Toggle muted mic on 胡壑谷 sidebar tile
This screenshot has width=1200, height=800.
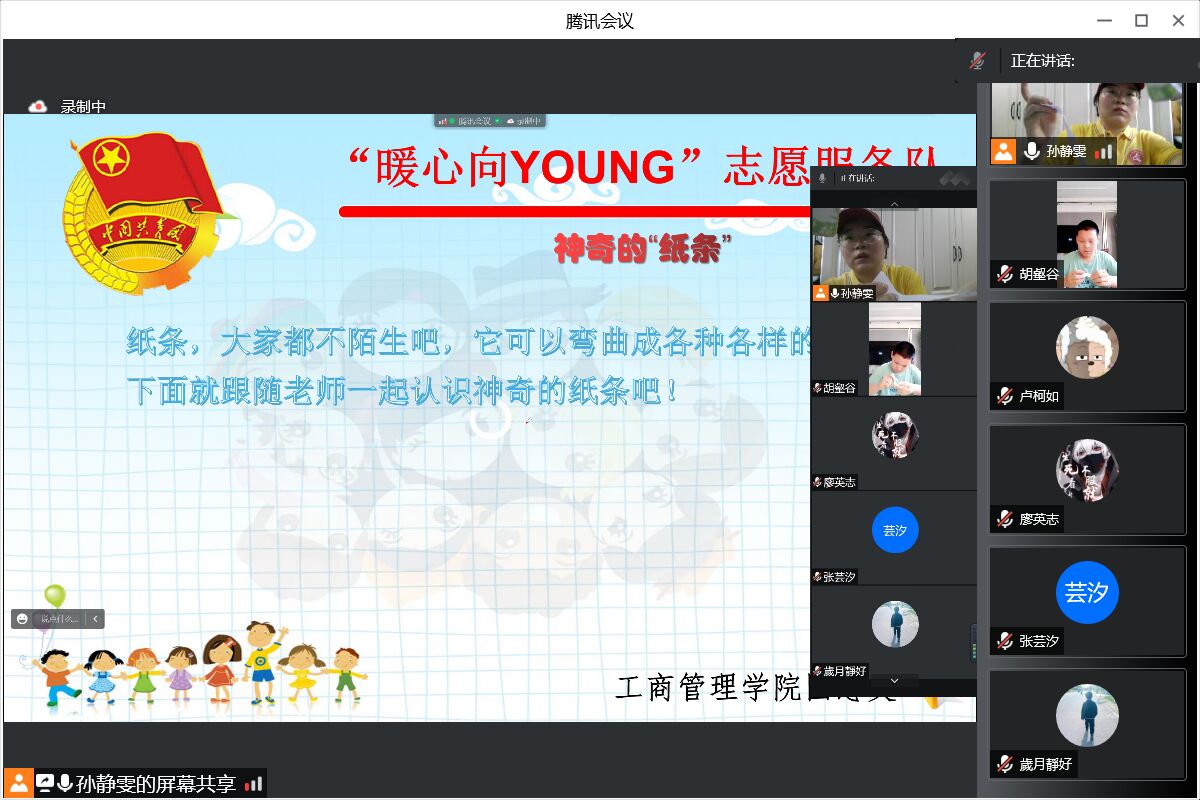coord(1005,274)
